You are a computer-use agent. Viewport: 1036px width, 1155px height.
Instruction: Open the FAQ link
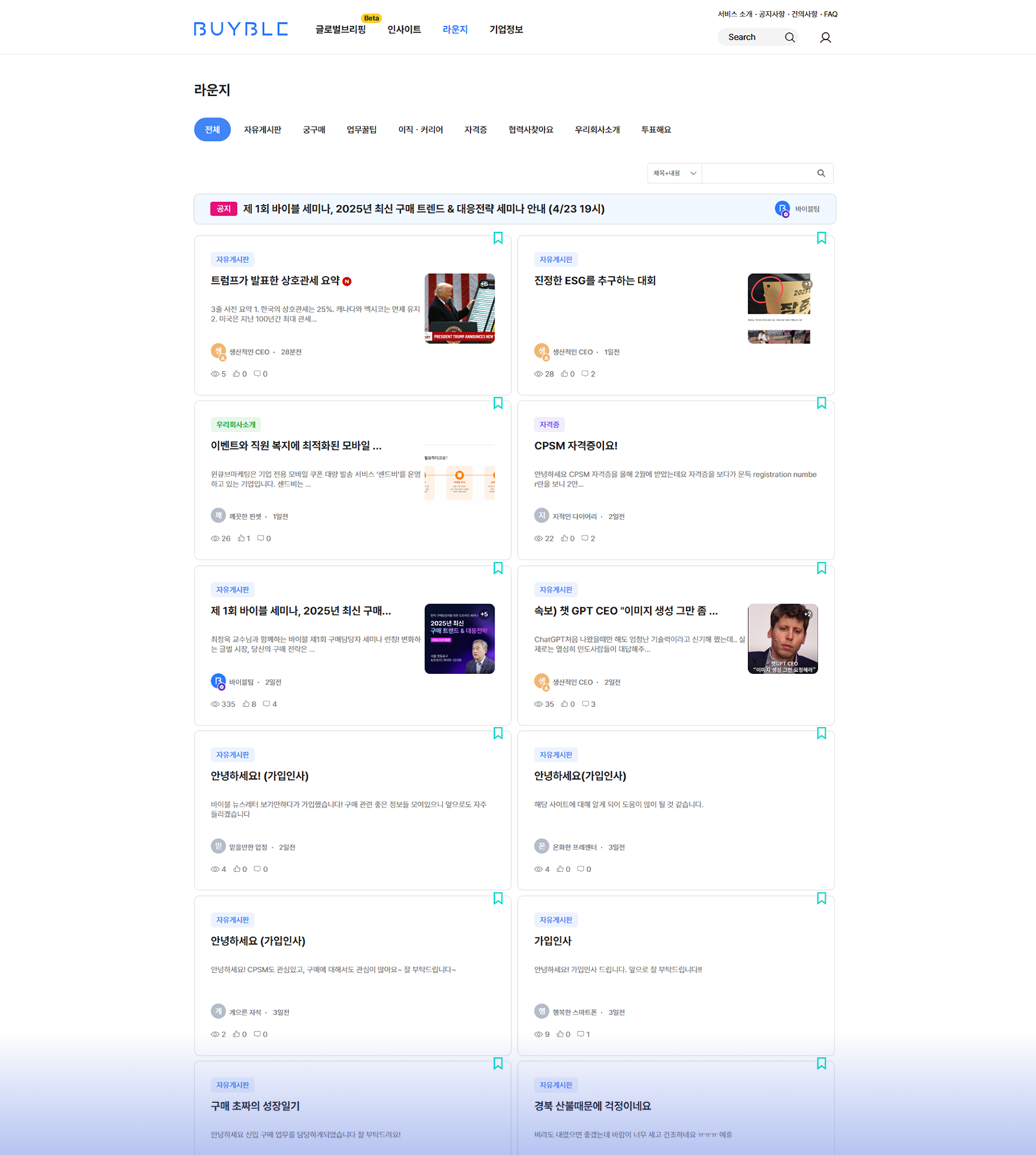click(x=830, y=14)
